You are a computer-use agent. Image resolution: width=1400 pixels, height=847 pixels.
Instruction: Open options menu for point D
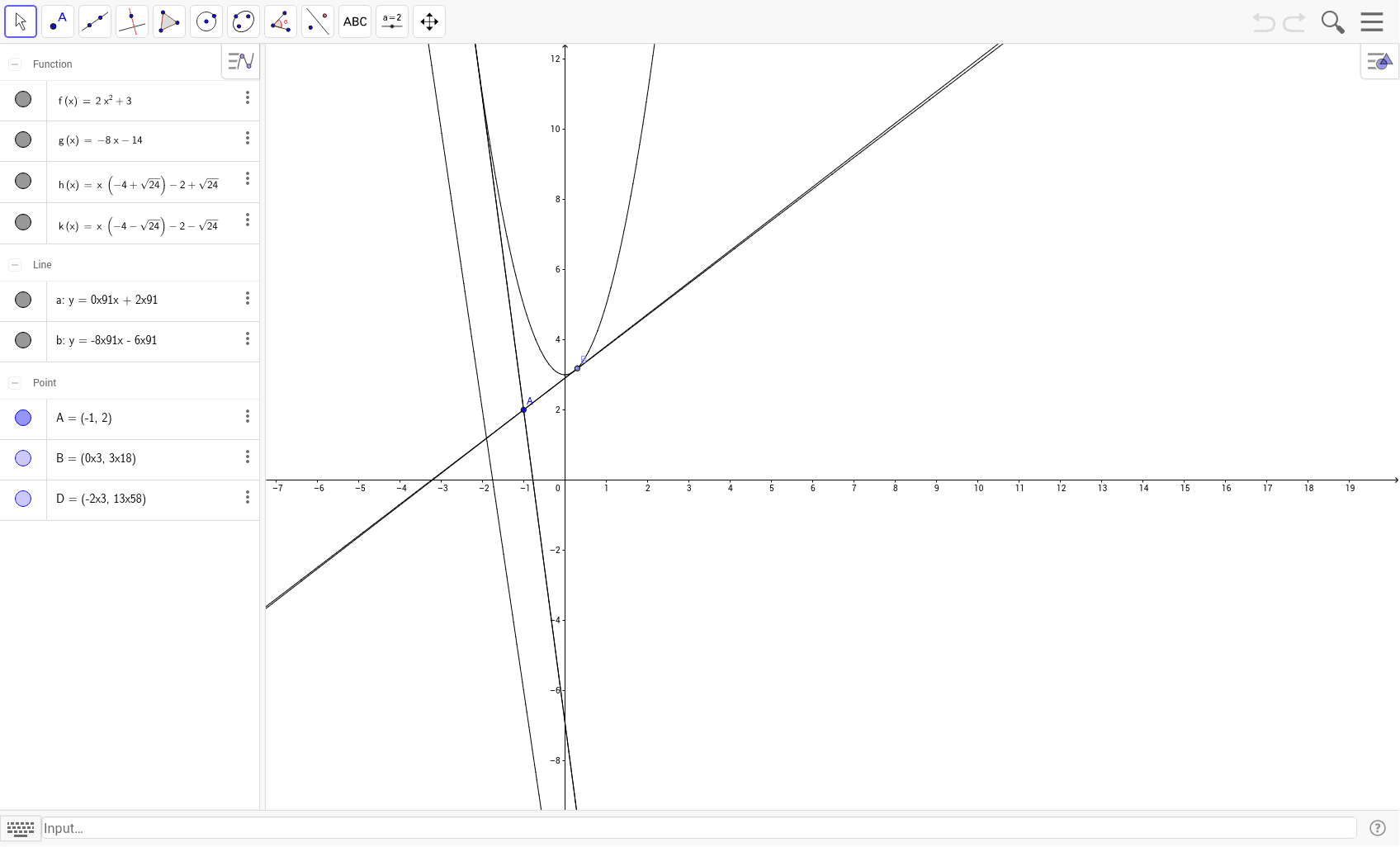[x=247, y=498]
